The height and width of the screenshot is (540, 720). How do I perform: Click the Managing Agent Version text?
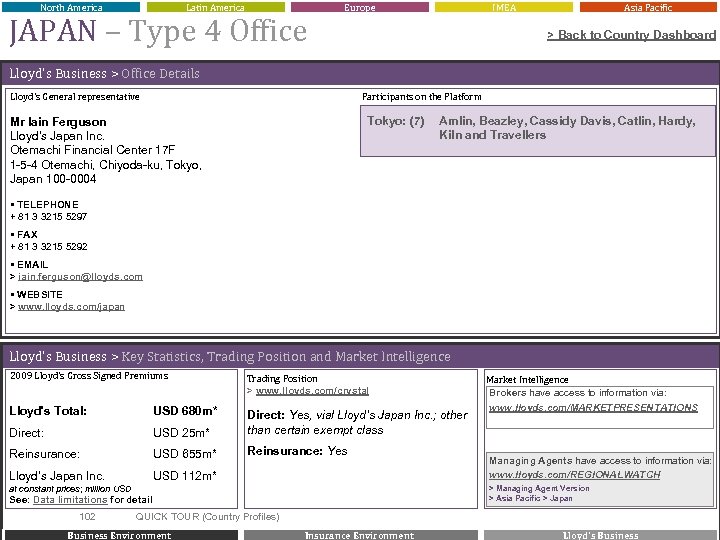point(543,488)
